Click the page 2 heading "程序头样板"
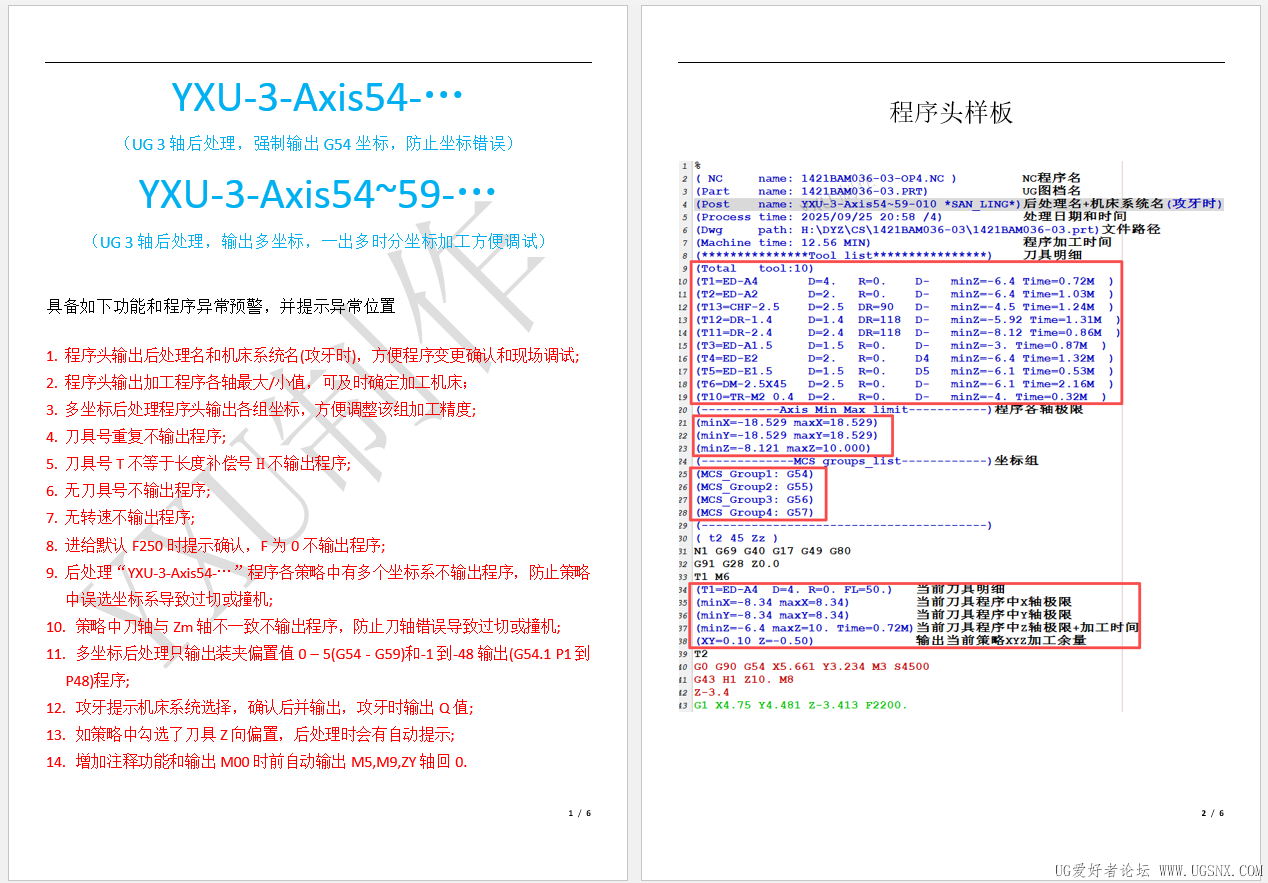The width and height of the screenshot is (1268, 883). point(951,112)
